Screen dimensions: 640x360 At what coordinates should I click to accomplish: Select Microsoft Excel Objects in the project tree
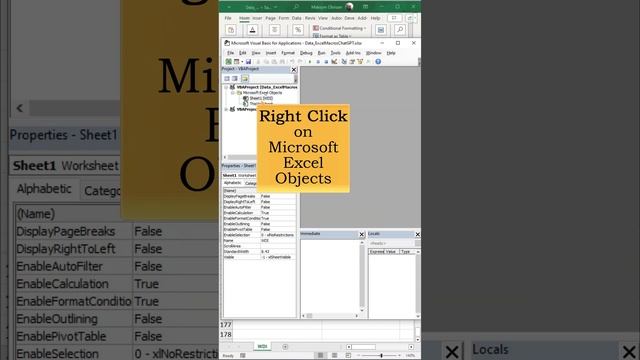point(262,93)
